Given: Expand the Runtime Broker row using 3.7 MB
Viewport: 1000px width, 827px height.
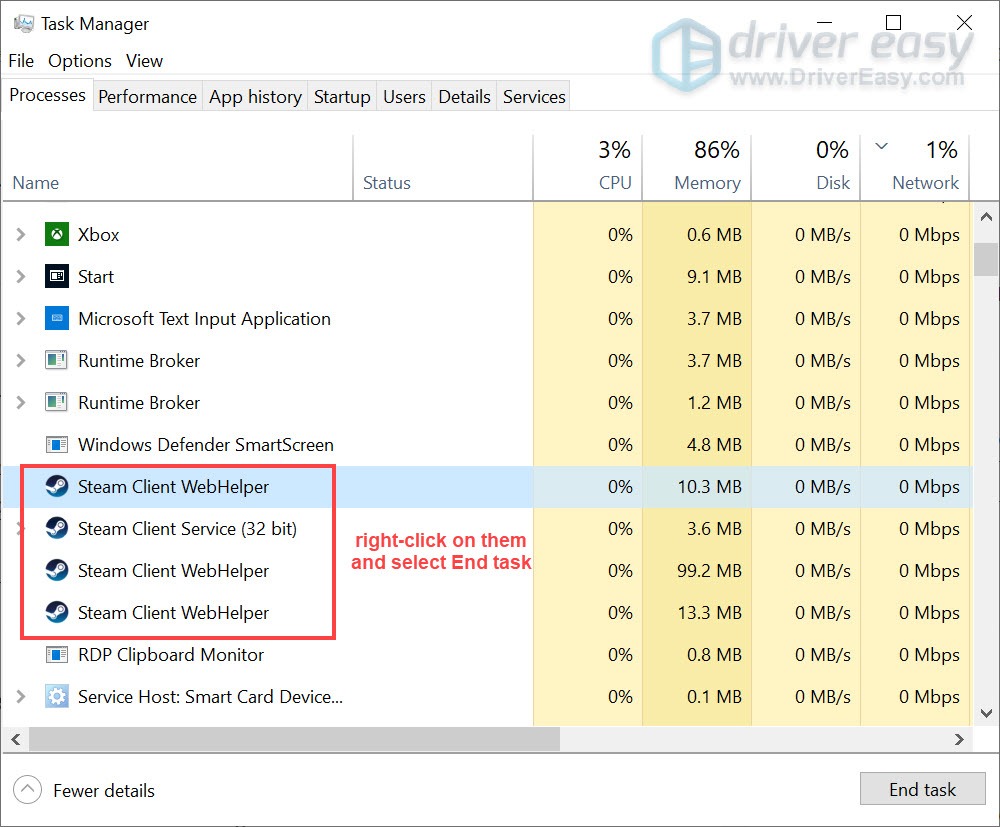Looking at the screenshot, I should point(20,361).
